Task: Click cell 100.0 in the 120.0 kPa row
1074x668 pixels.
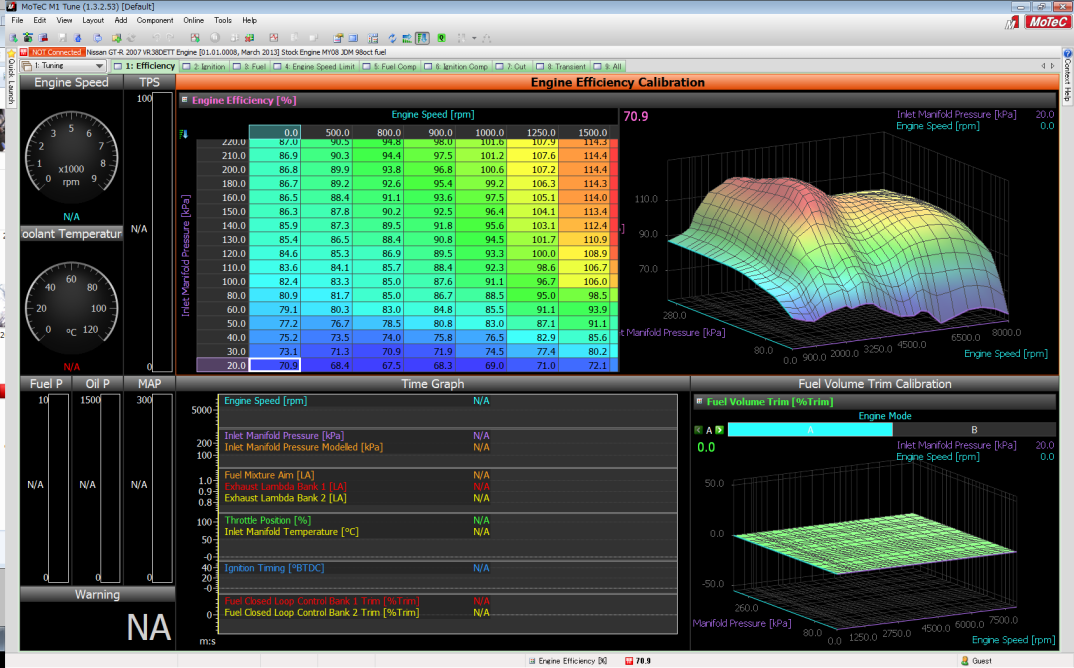Action: (x=533, y=253)
